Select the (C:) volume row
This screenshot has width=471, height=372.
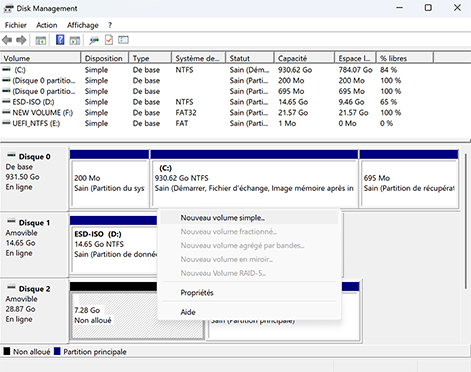[217, 70]
